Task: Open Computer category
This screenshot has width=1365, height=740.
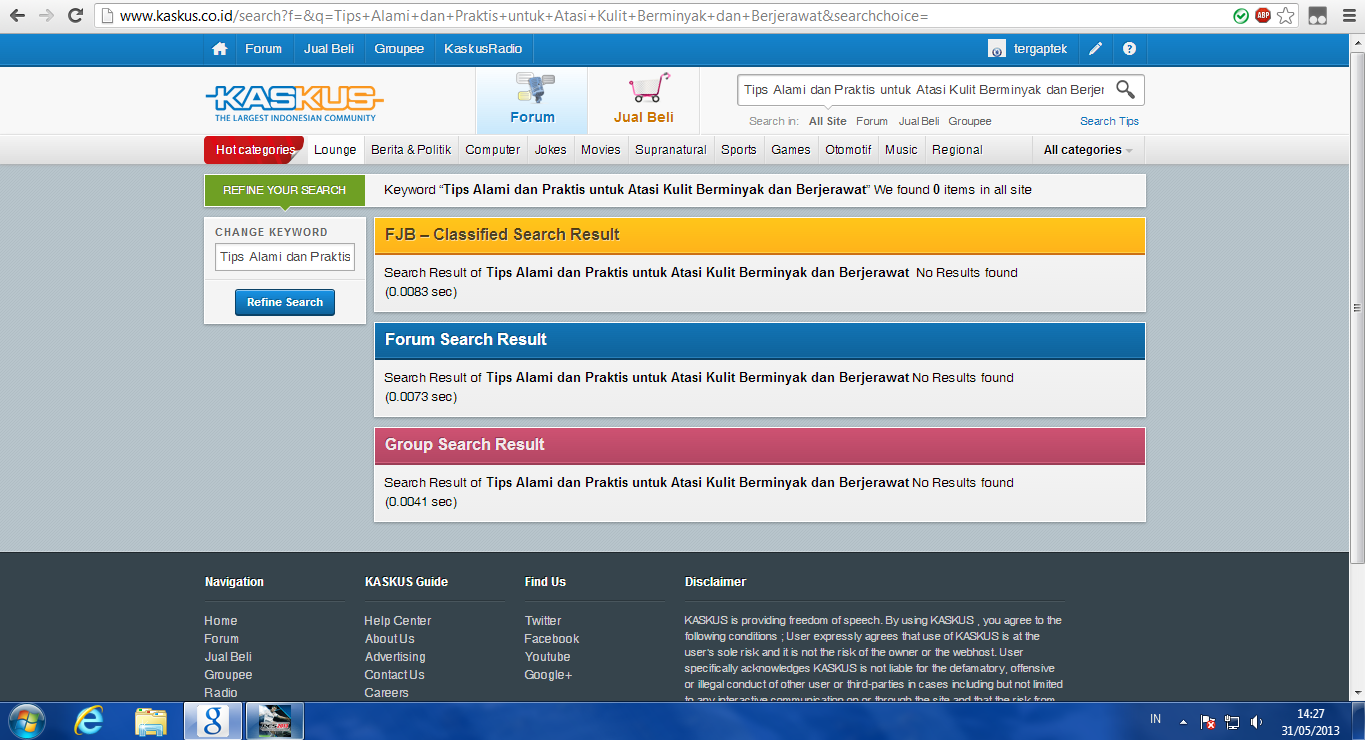Action: coord(493,150)
